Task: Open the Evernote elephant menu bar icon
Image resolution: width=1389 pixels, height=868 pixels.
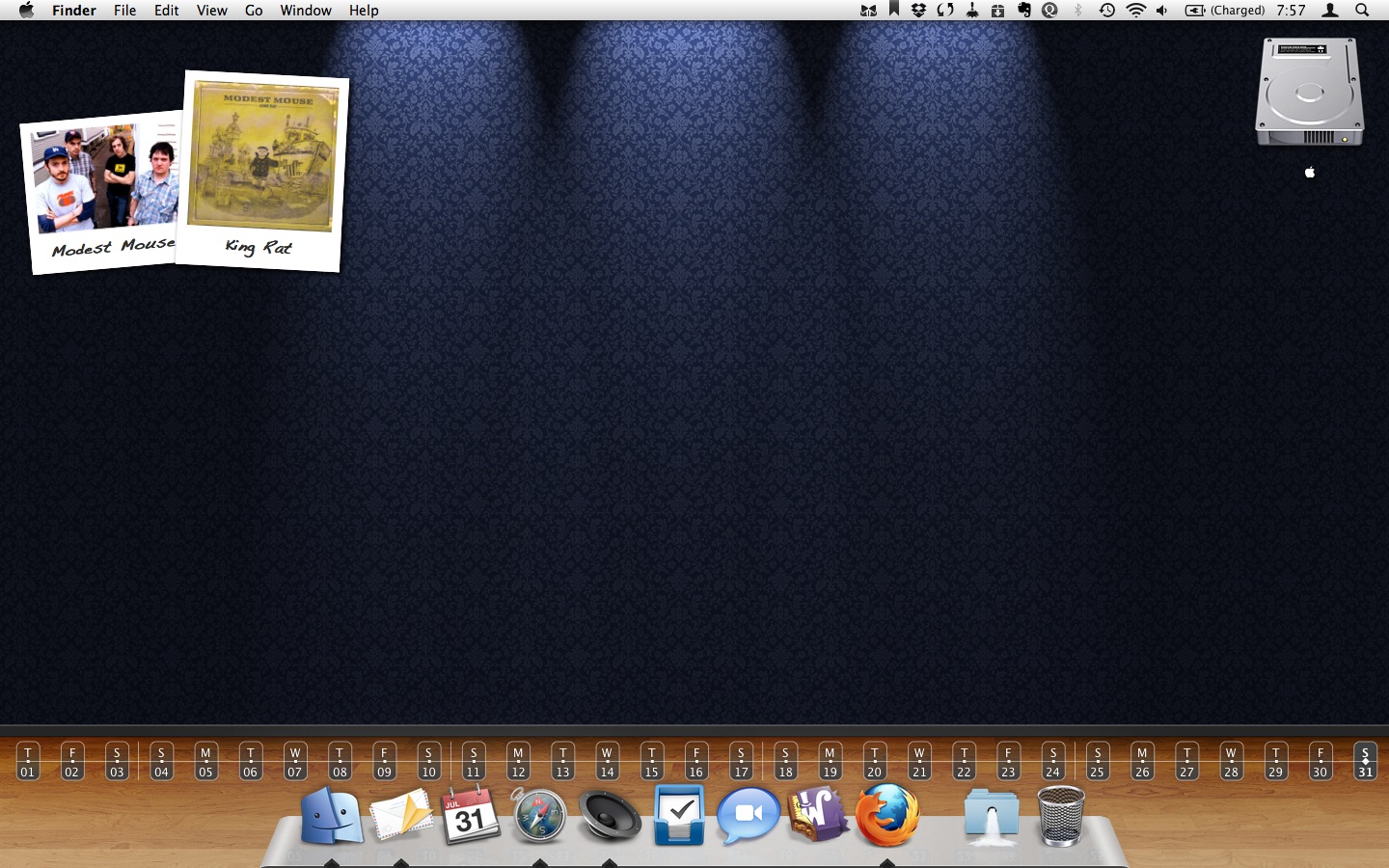Action: [1024, 11]
